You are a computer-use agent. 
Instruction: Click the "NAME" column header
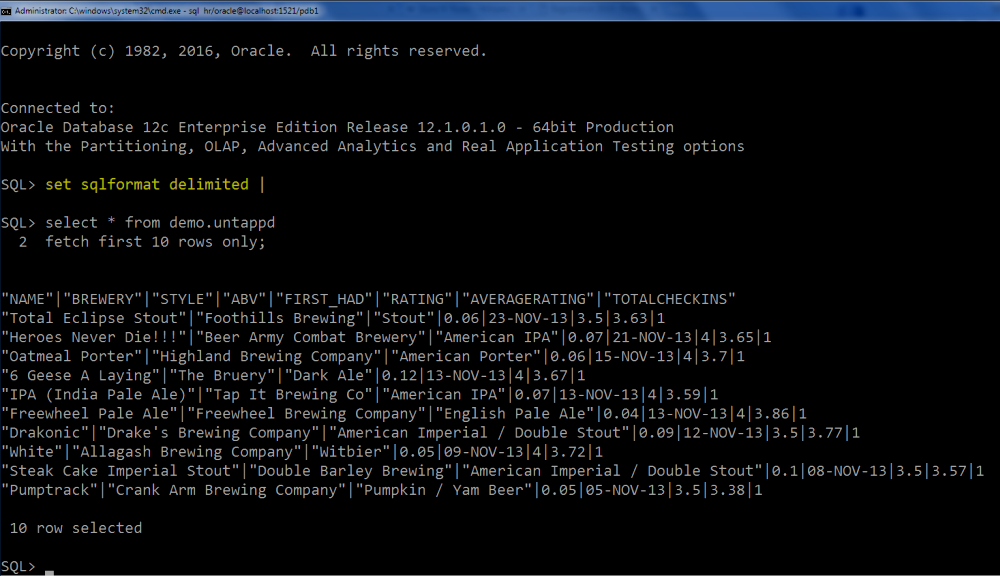tap(27, 299)
